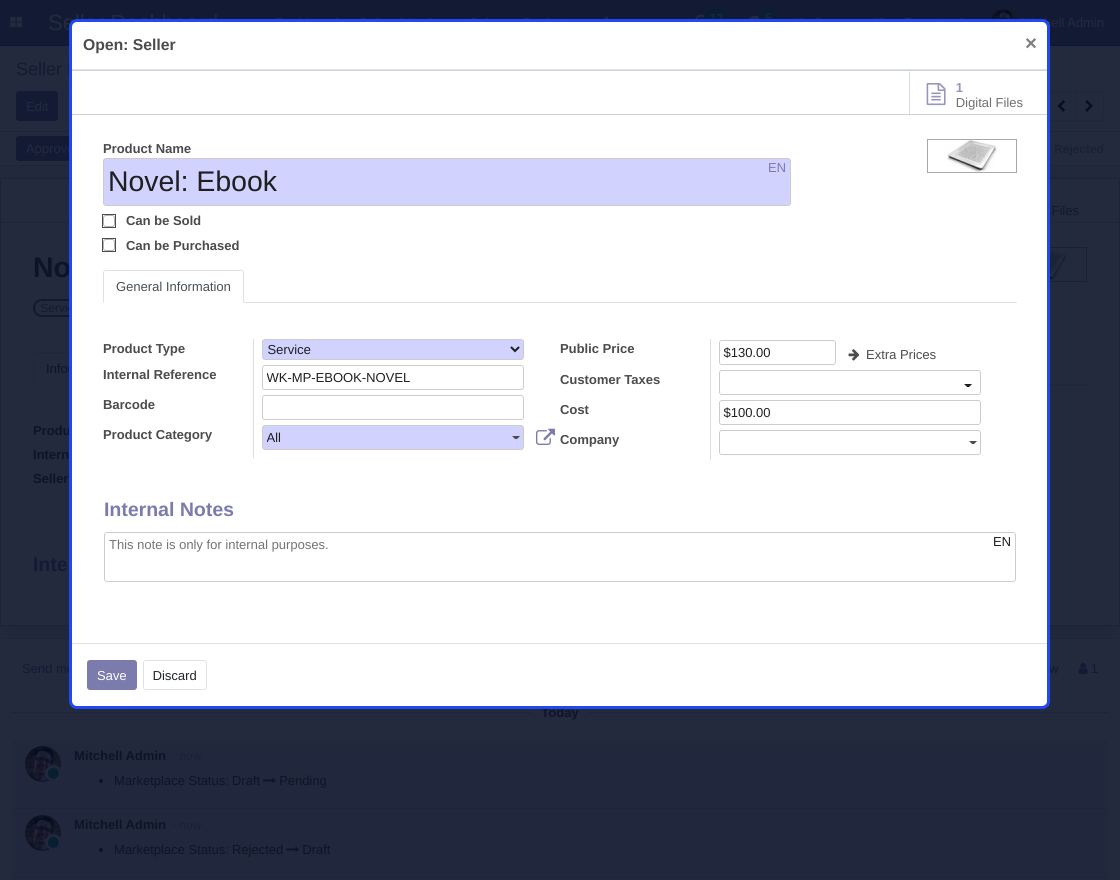1120x880 pixels.
Task: Click Marketplace Status: Rejected to Draft text
Action: (222, 849)
